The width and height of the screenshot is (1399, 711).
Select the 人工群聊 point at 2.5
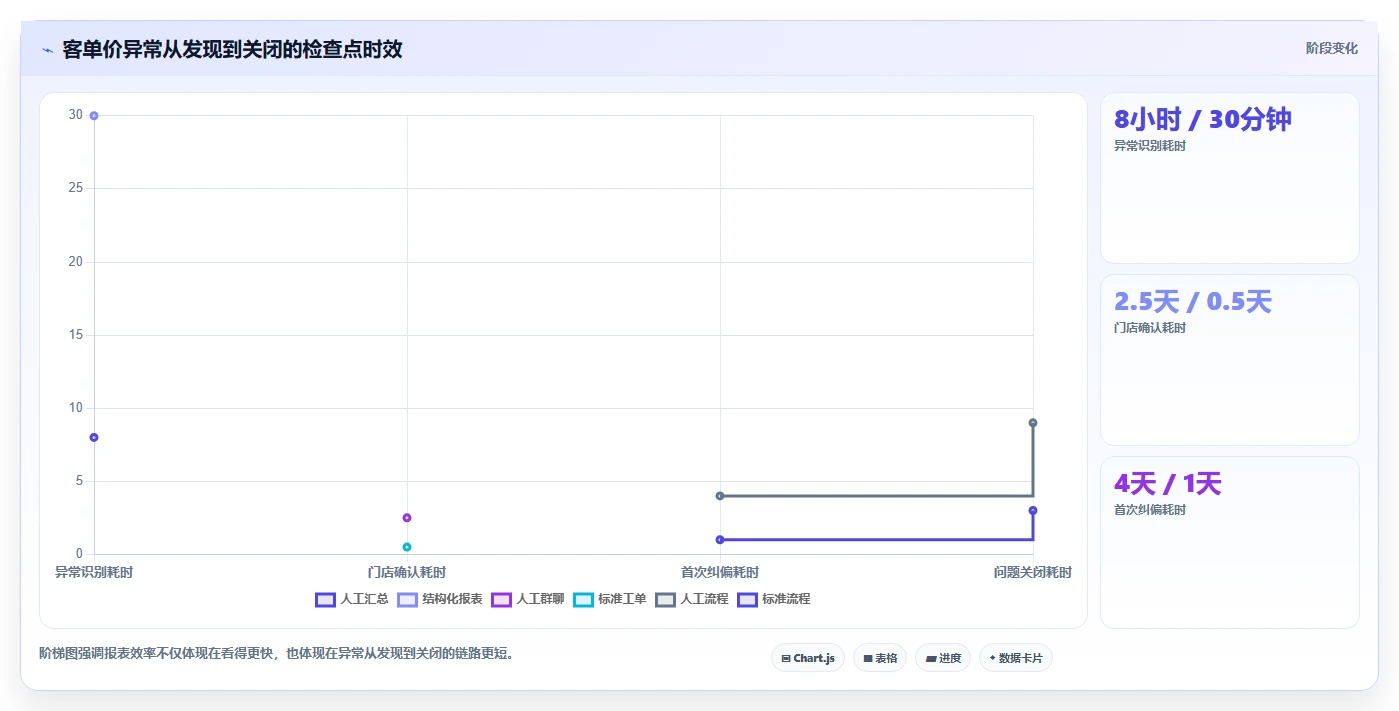coord(407,517)
